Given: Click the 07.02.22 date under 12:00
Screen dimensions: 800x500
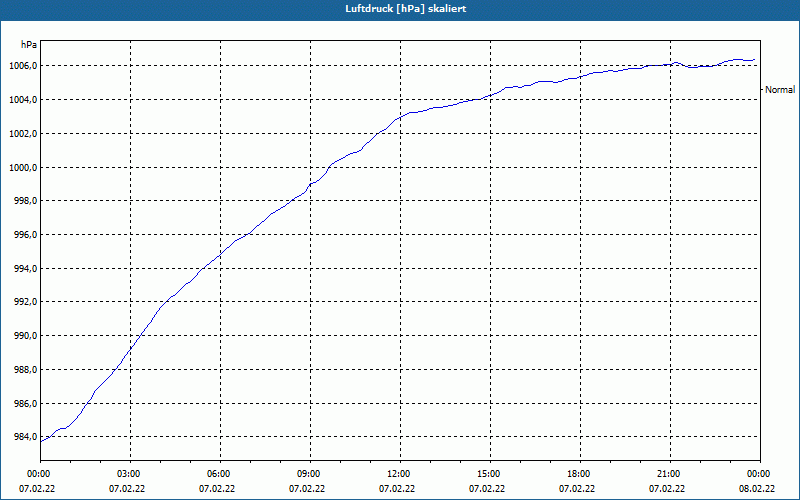Looking at the screenshot, I should pyautogui.click(x=397, y=488).
